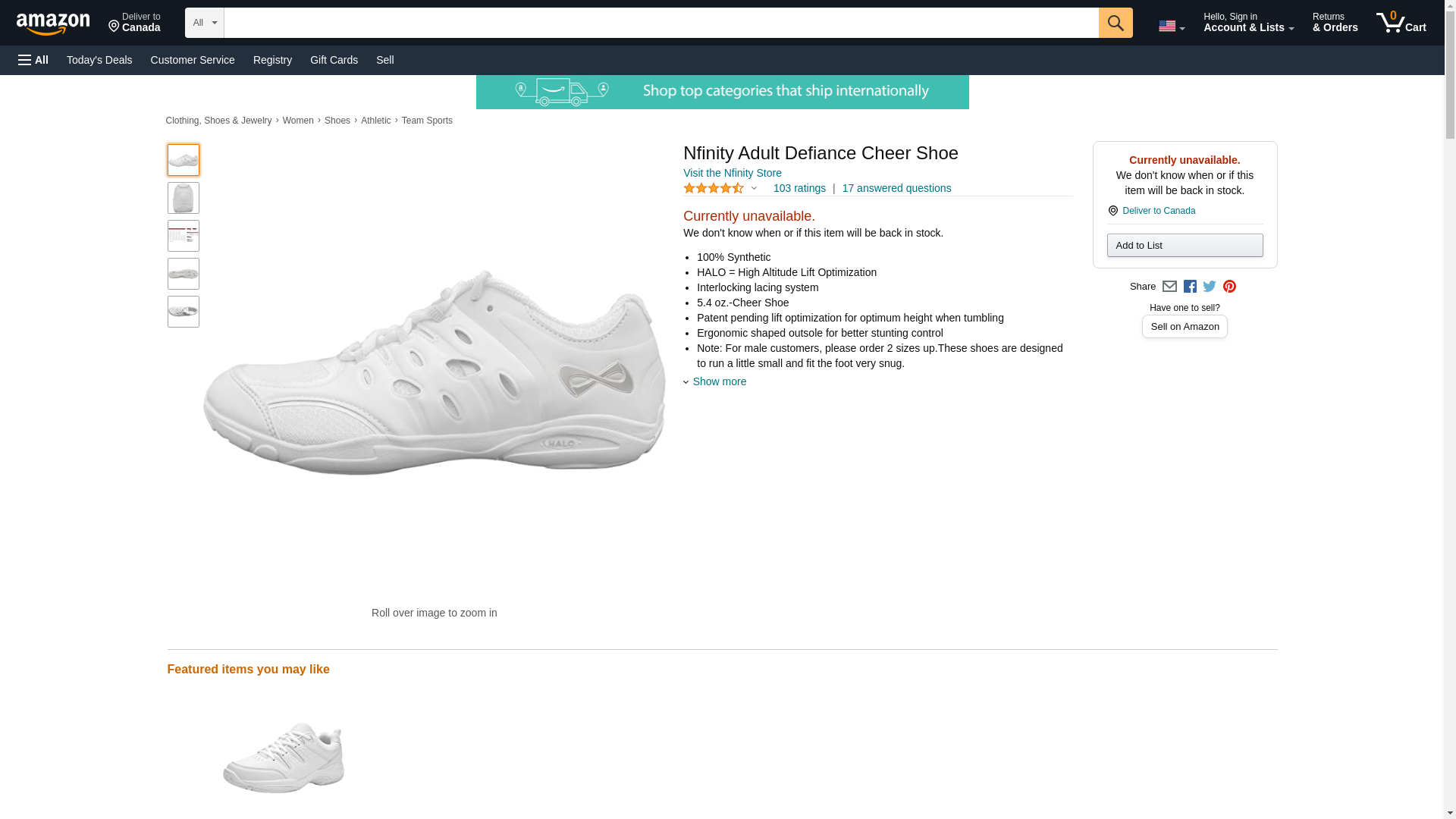1456x819 pixels.
Task: Go to Gift Cards page
Action: 334,60
